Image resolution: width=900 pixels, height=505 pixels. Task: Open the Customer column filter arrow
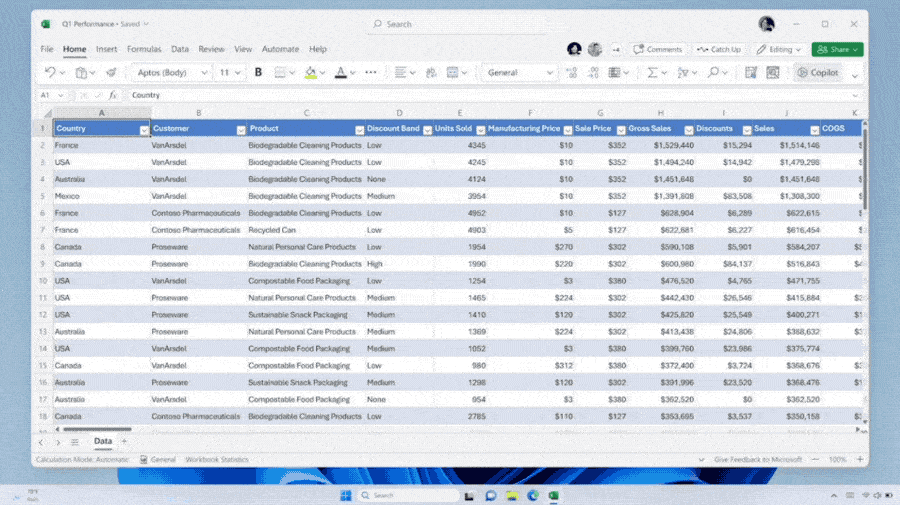(240, 129)
